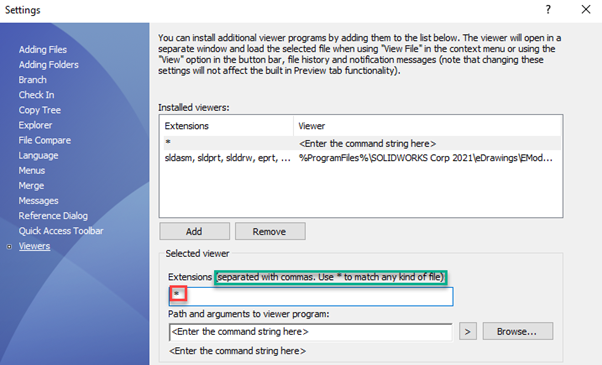
Task: Open the Adding Files settings page
Action: 43,50
